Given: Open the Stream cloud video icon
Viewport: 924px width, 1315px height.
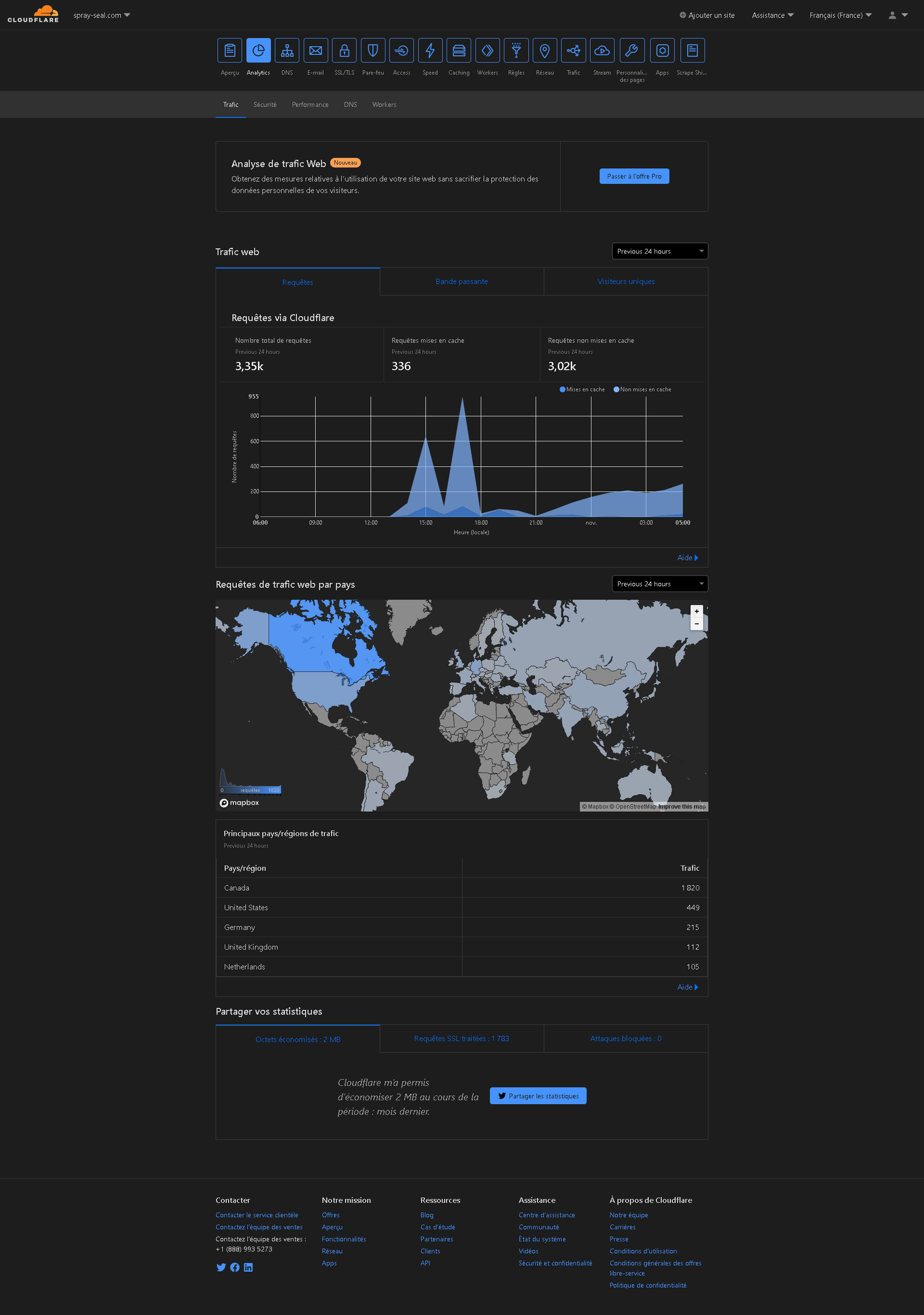Looking at the screenshot, I should (x=602, y=51).
